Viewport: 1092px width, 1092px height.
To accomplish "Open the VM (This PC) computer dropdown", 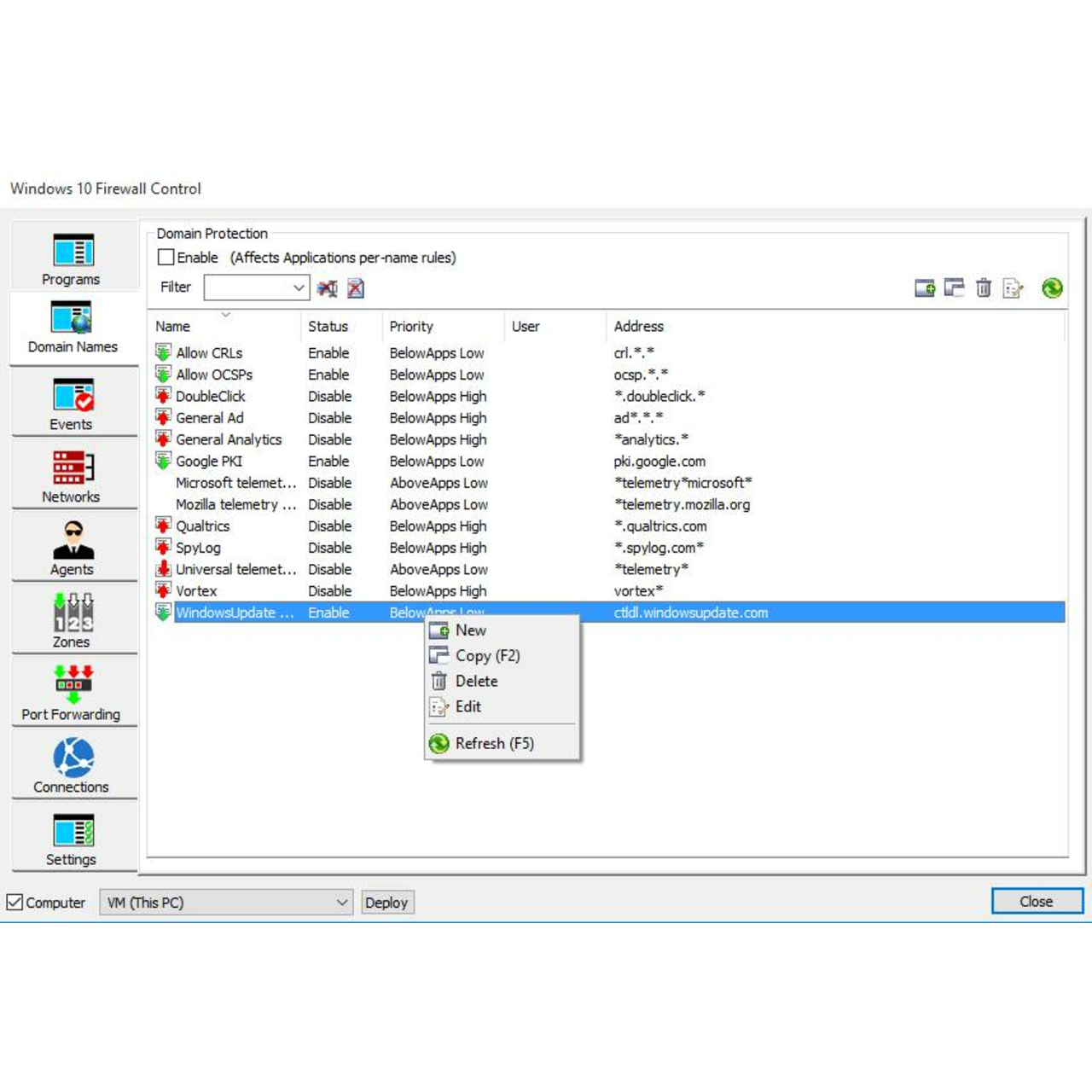I will click(x=341, y=902).
